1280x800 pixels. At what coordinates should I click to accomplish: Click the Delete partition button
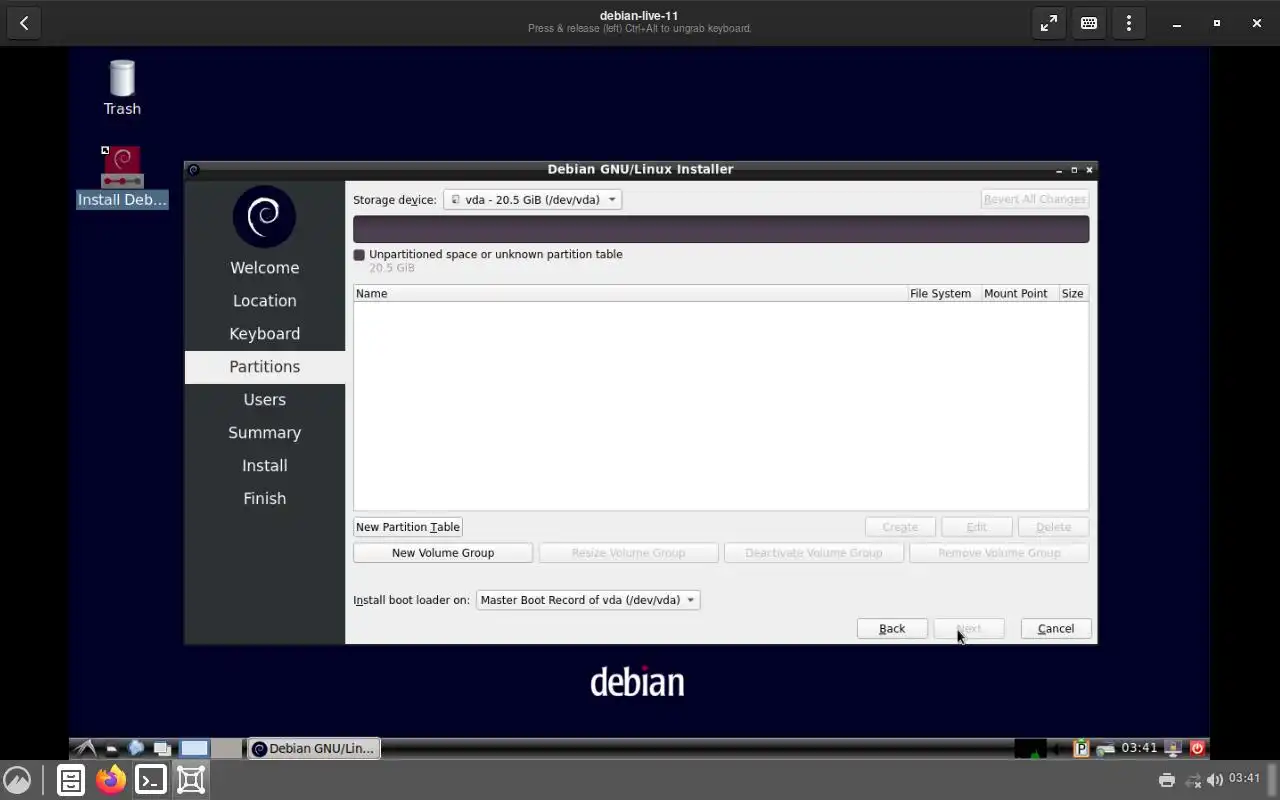pyautogui.click(x=1054, y=527)
